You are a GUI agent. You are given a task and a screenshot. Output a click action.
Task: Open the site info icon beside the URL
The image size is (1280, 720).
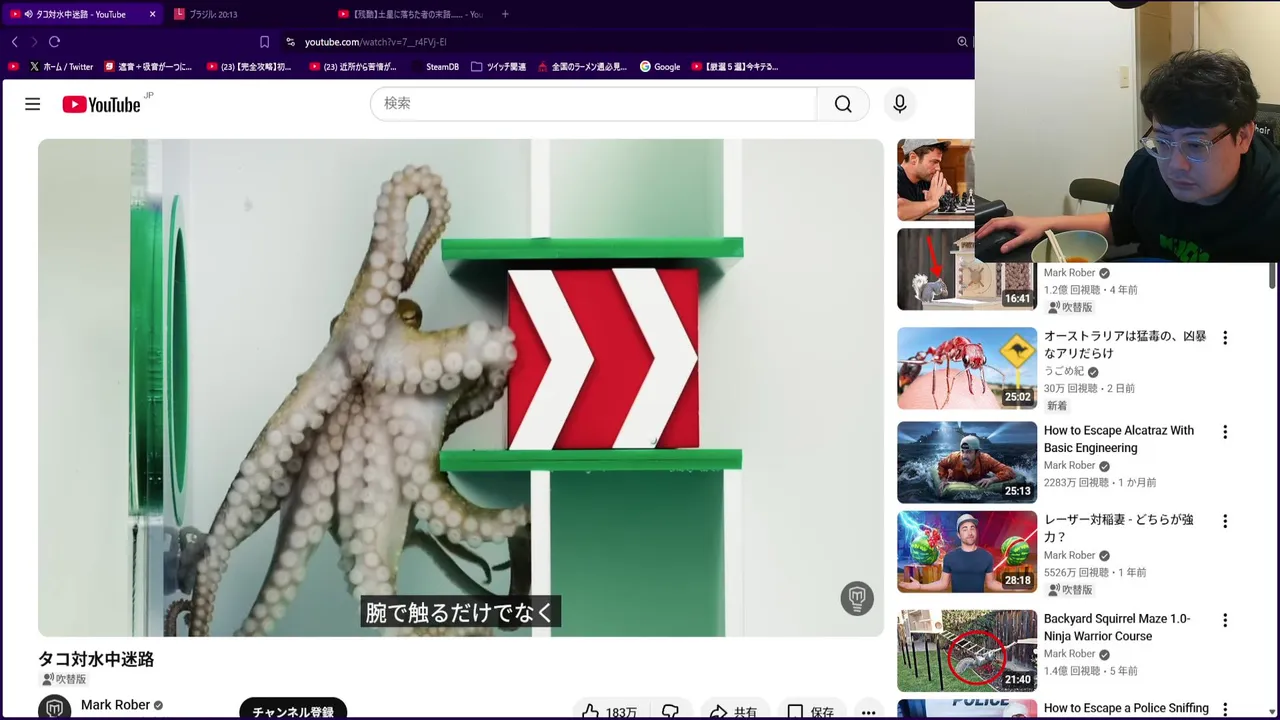(x=290, y=42)
